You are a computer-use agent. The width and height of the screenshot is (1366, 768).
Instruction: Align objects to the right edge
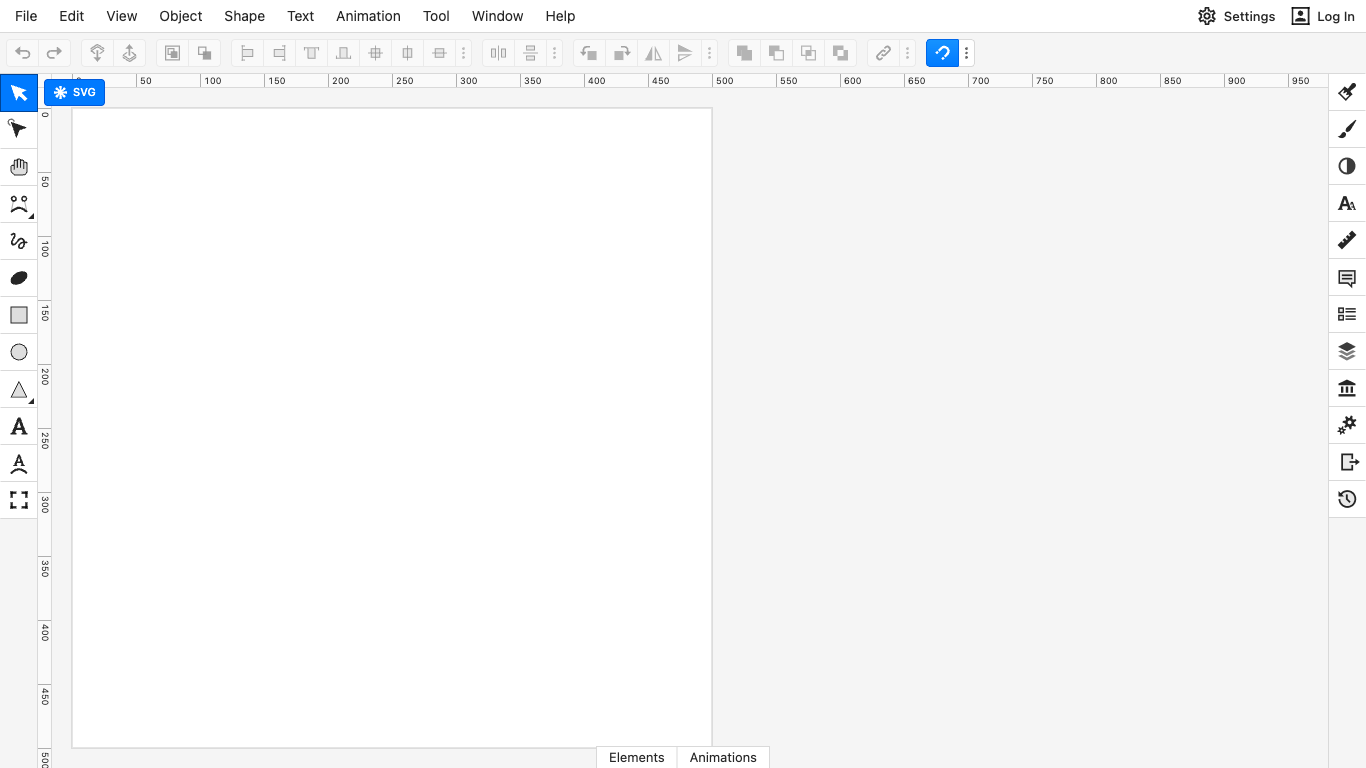pyautogui.click(x=279, y=53)
